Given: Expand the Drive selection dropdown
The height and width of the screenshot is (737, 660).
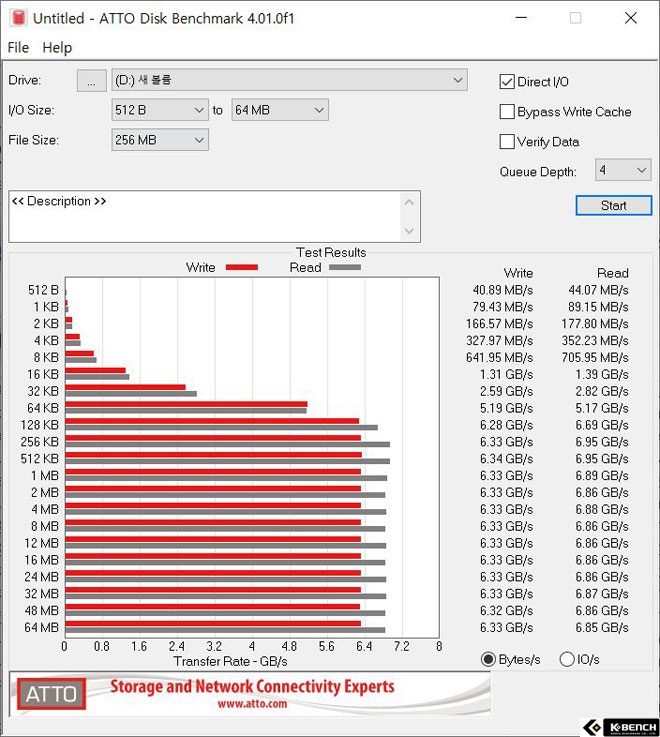Looking at the screenshot, I should pyautogui.click(x=290, y=80).
